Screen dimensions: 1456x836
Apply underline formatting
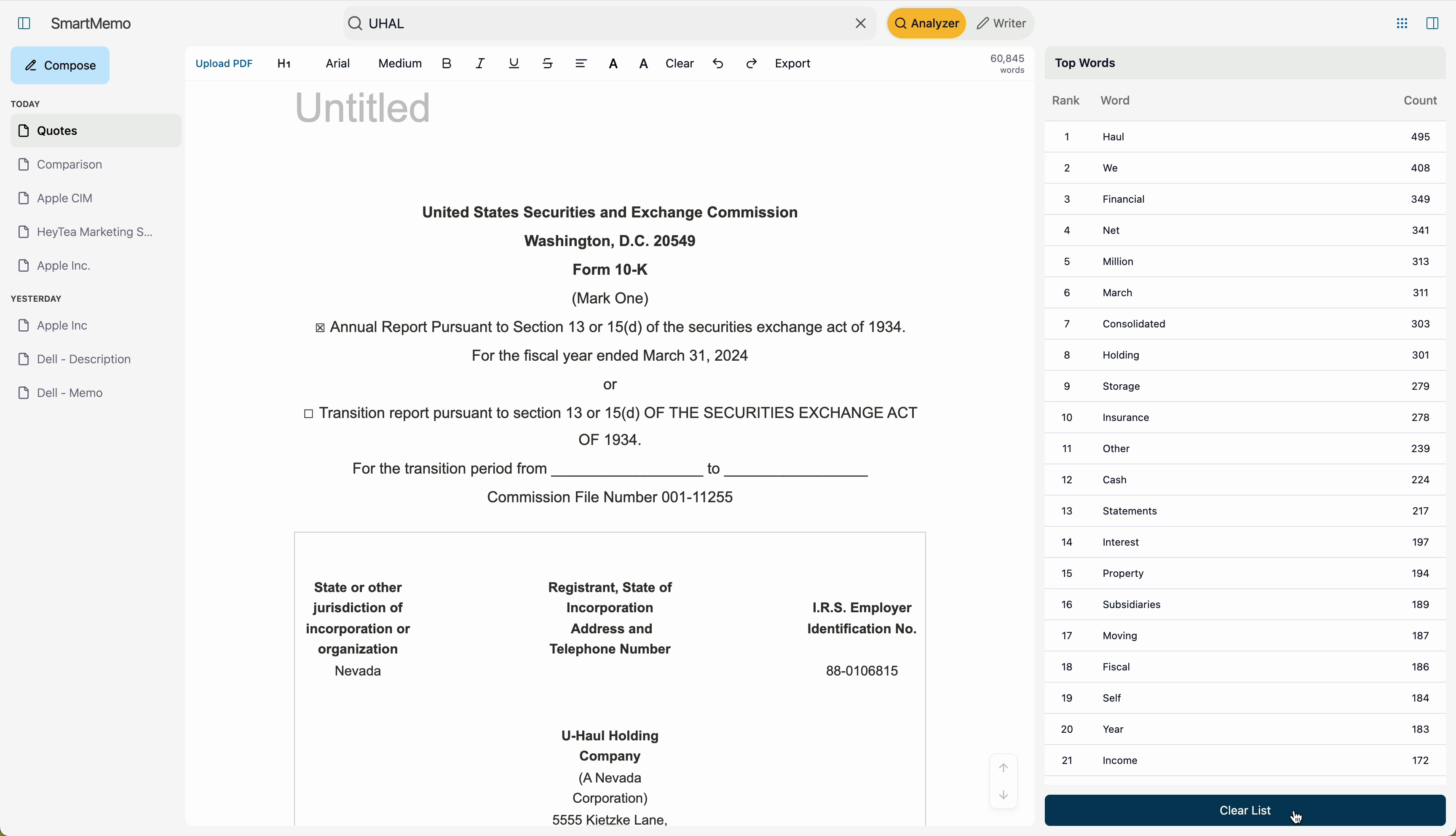click(x=514, y=64)
